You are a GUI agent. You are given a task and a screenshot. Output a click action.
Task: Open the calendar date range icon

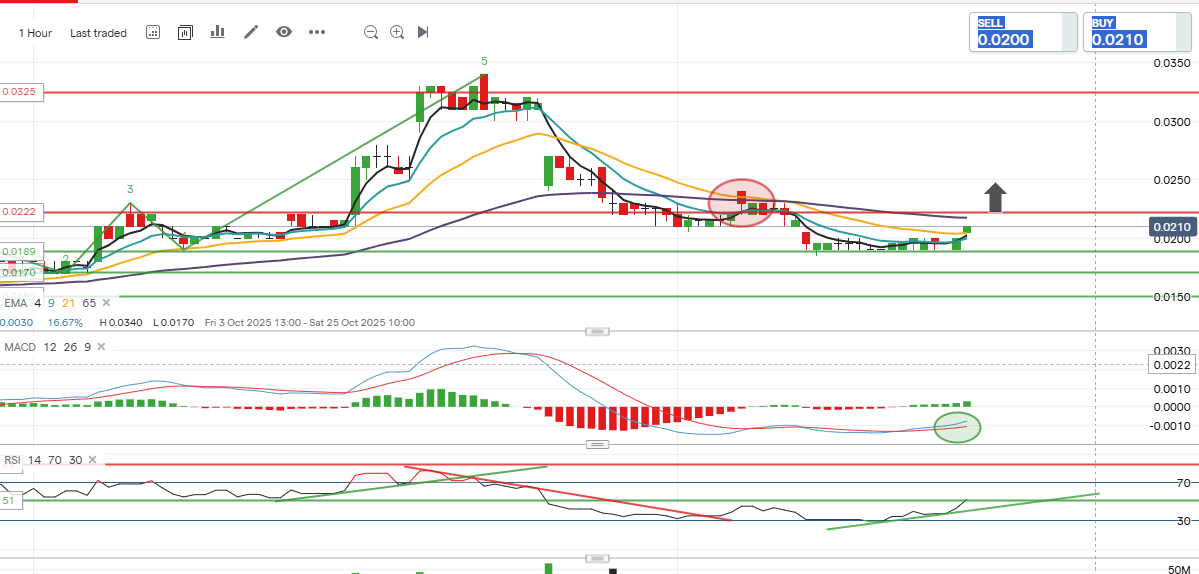coord(153,32)
